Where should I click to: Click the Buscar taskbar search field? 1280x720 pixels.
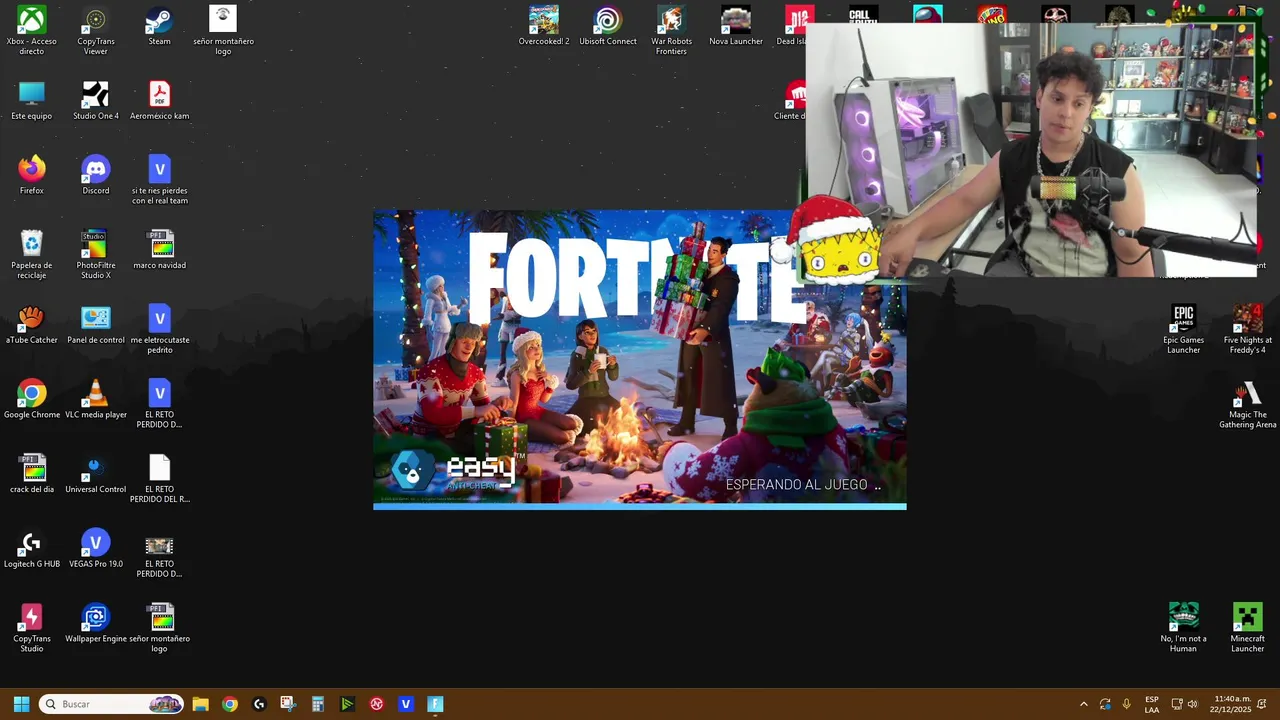[111, 704]
